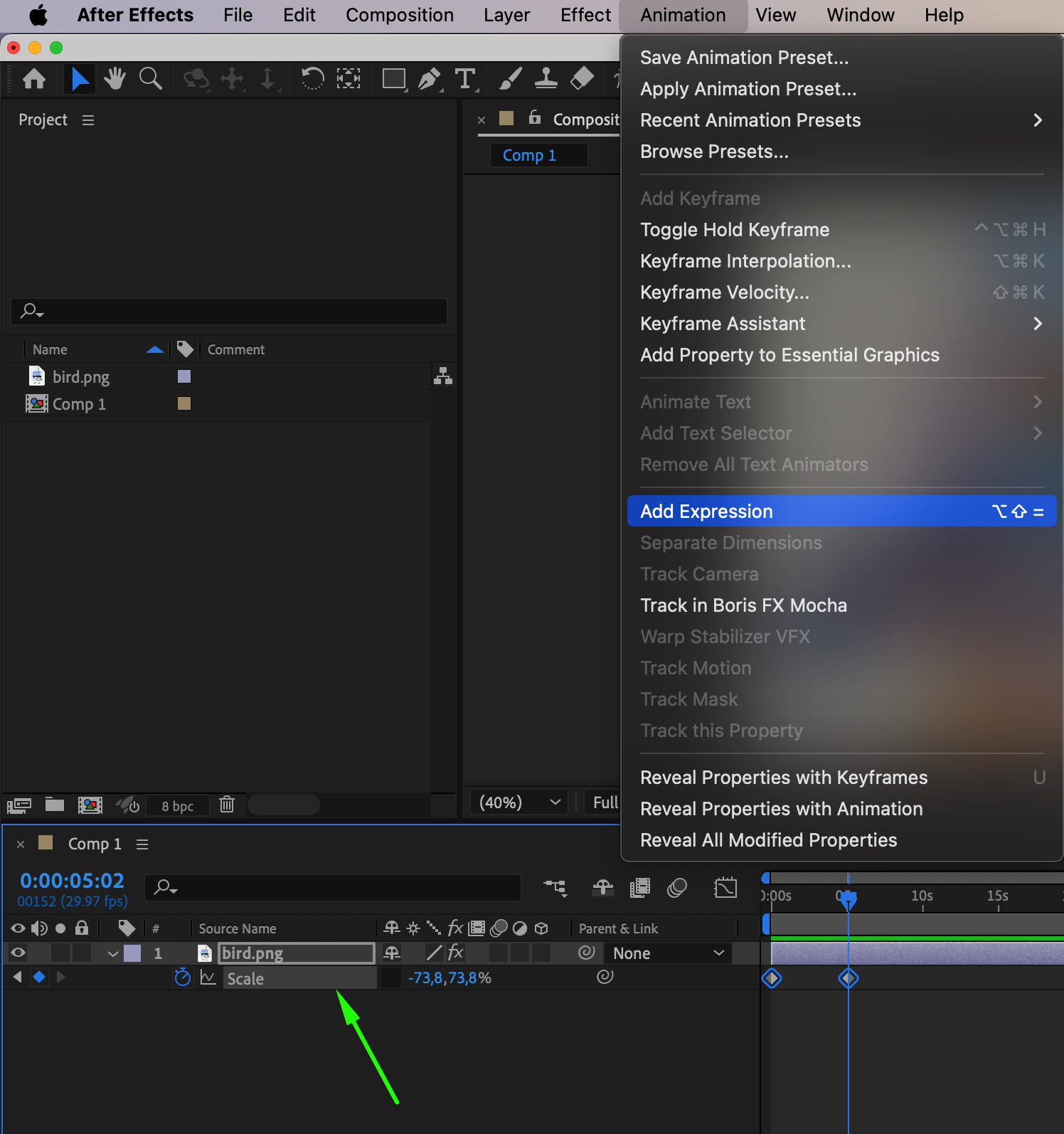Click Interpret Footage icon in Project panel
Screen dimensions: 1064x1134
point(19,805)
